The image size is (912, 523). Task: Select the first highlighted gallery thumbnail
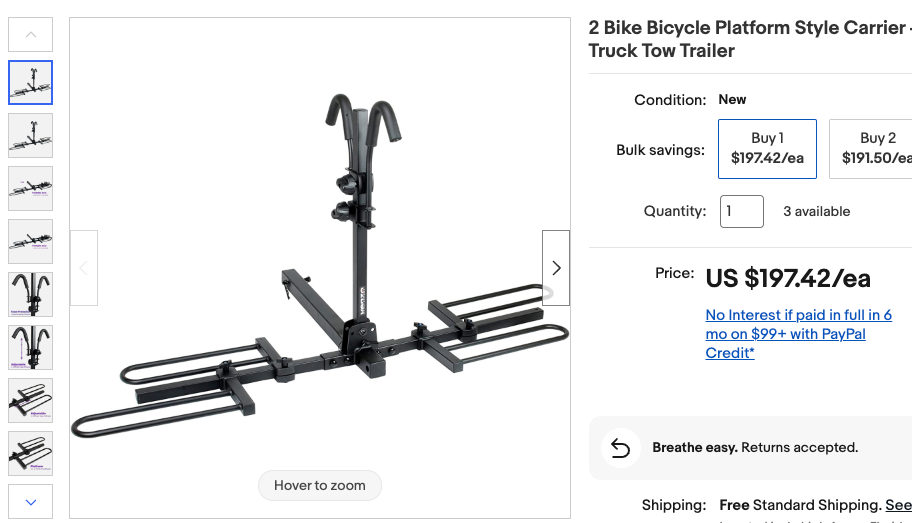tap(31, 83)
